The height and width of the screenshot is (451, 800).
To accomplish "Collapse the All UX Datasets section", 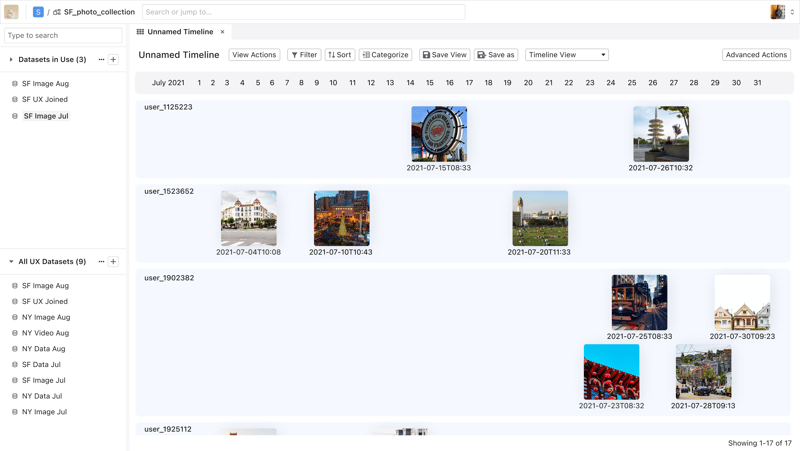I will pyautogui.click(x=11, y=262).
